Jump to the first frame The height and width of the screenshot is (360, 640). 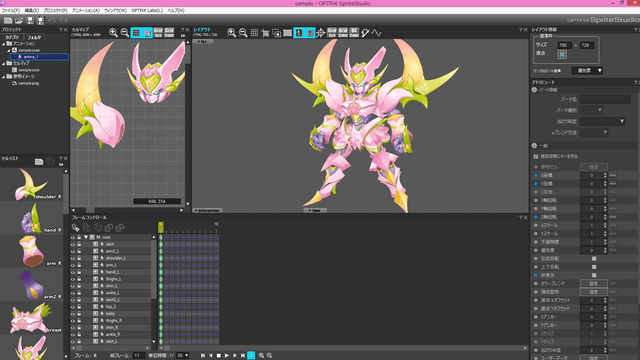click(x=203, y=356)
